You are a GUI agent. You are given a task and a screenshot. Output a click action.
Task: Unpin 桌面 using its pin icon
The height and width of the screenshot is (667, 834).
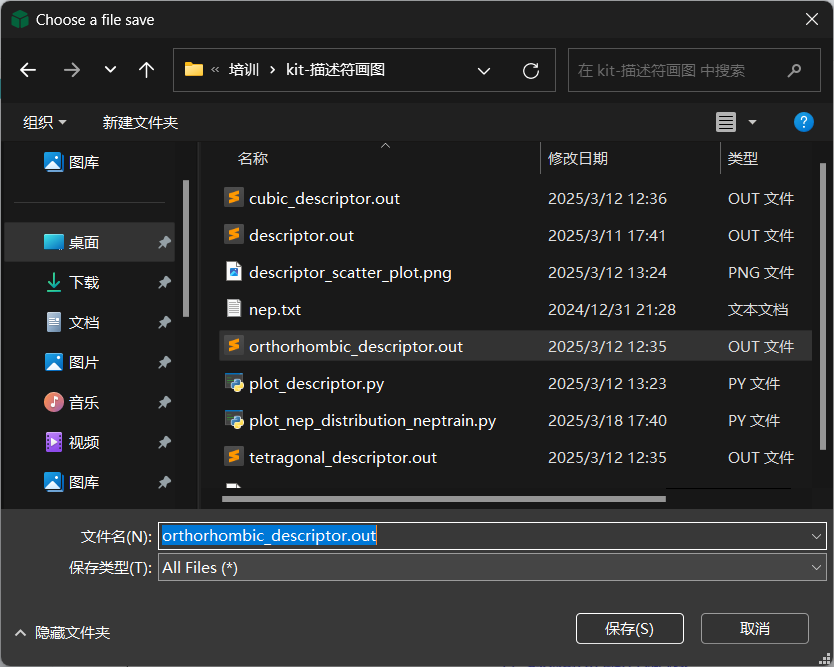[x=164, y=243]
